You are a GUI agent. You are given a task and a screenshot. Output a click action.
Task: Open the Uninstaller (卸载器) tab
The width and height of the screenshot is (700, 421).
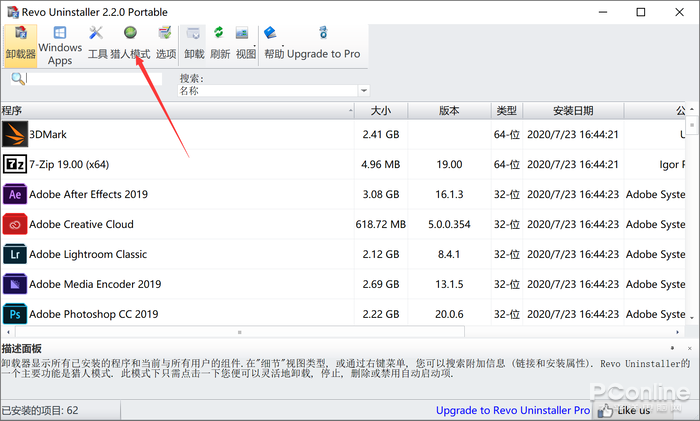click(x=21, y=45)
